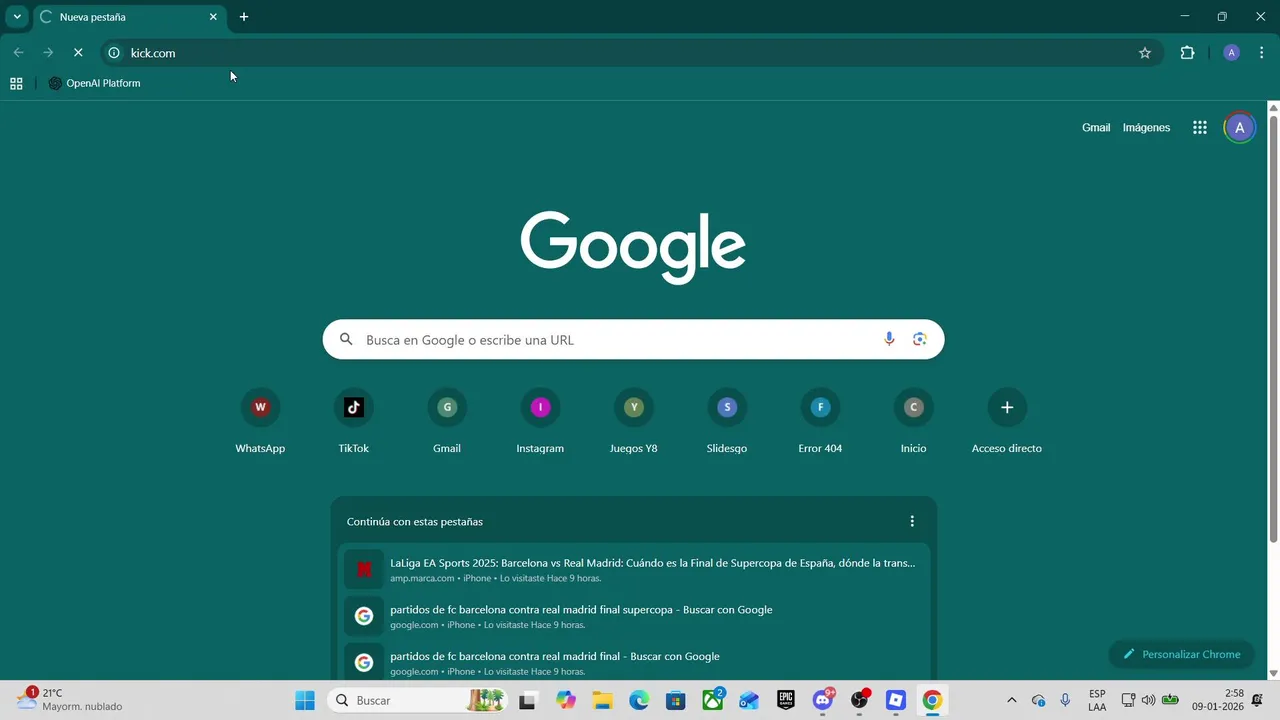Screen dimensions: 1280x720
Task: Show hidden system tray icons
Action: [1011, 700]
